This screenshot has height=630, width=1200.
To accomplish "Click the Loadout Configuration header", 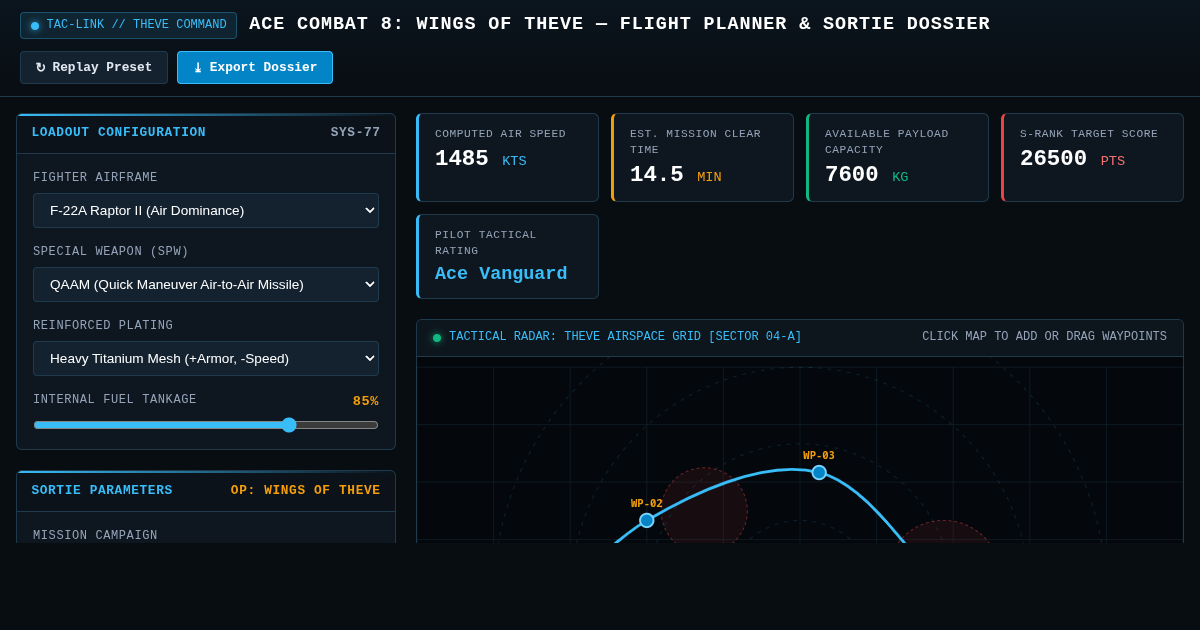I will [x=118, y=133].
